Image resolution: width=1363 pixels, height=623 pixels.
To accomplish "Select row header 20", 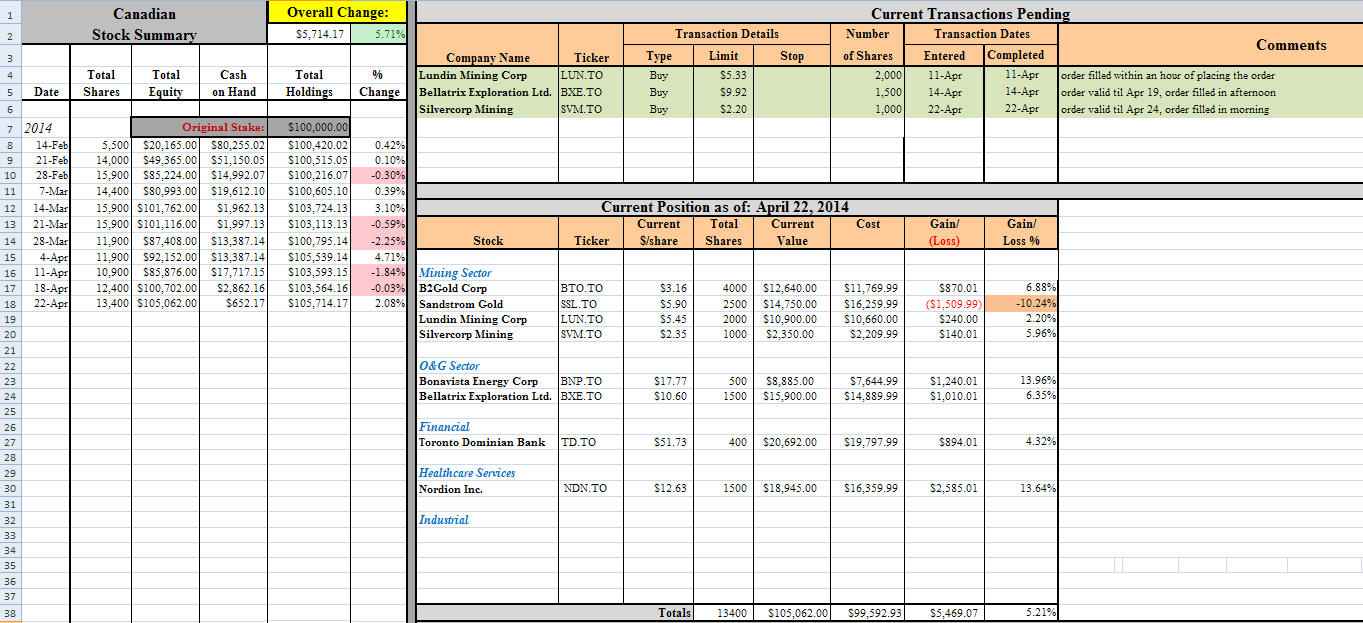I will (x=9, y=335).
